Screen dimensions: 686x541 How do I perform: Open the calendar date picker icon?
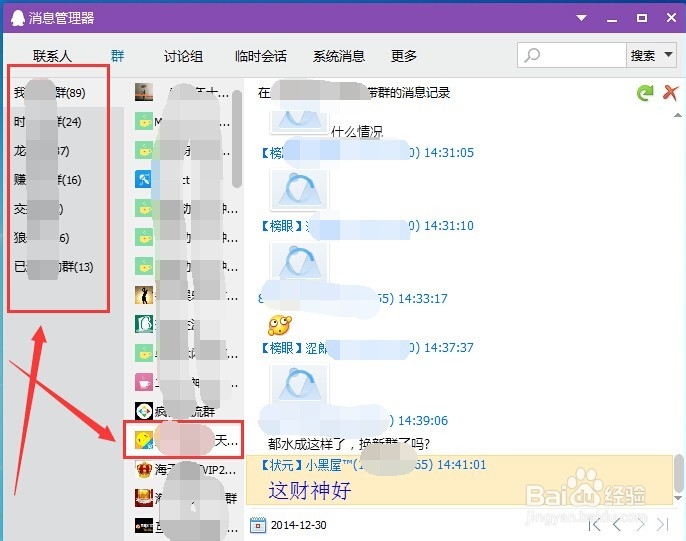tap(258, 525)
